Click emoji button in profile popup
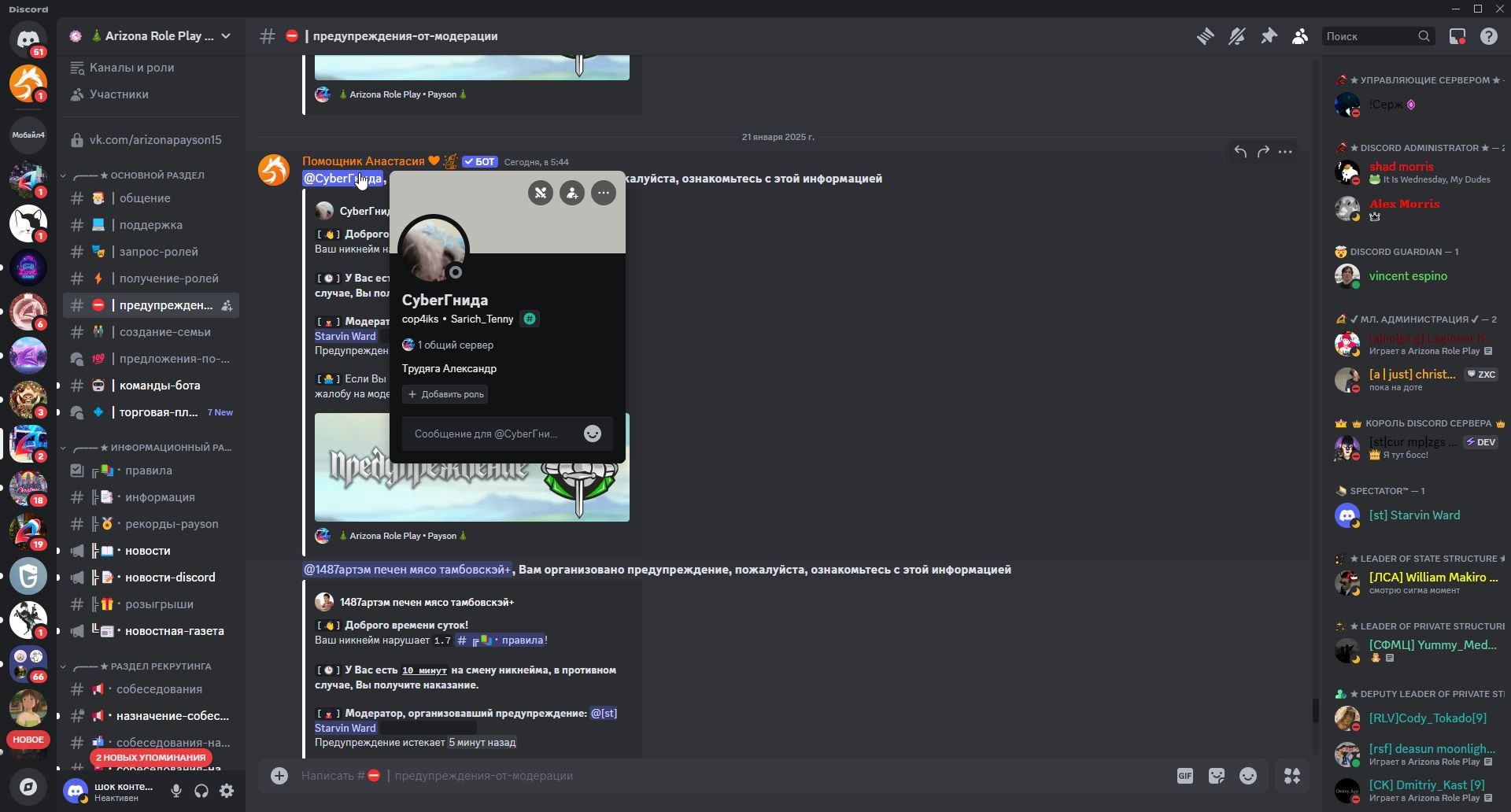The width and height of the screenshot is (1511, 812). [593, 434]
